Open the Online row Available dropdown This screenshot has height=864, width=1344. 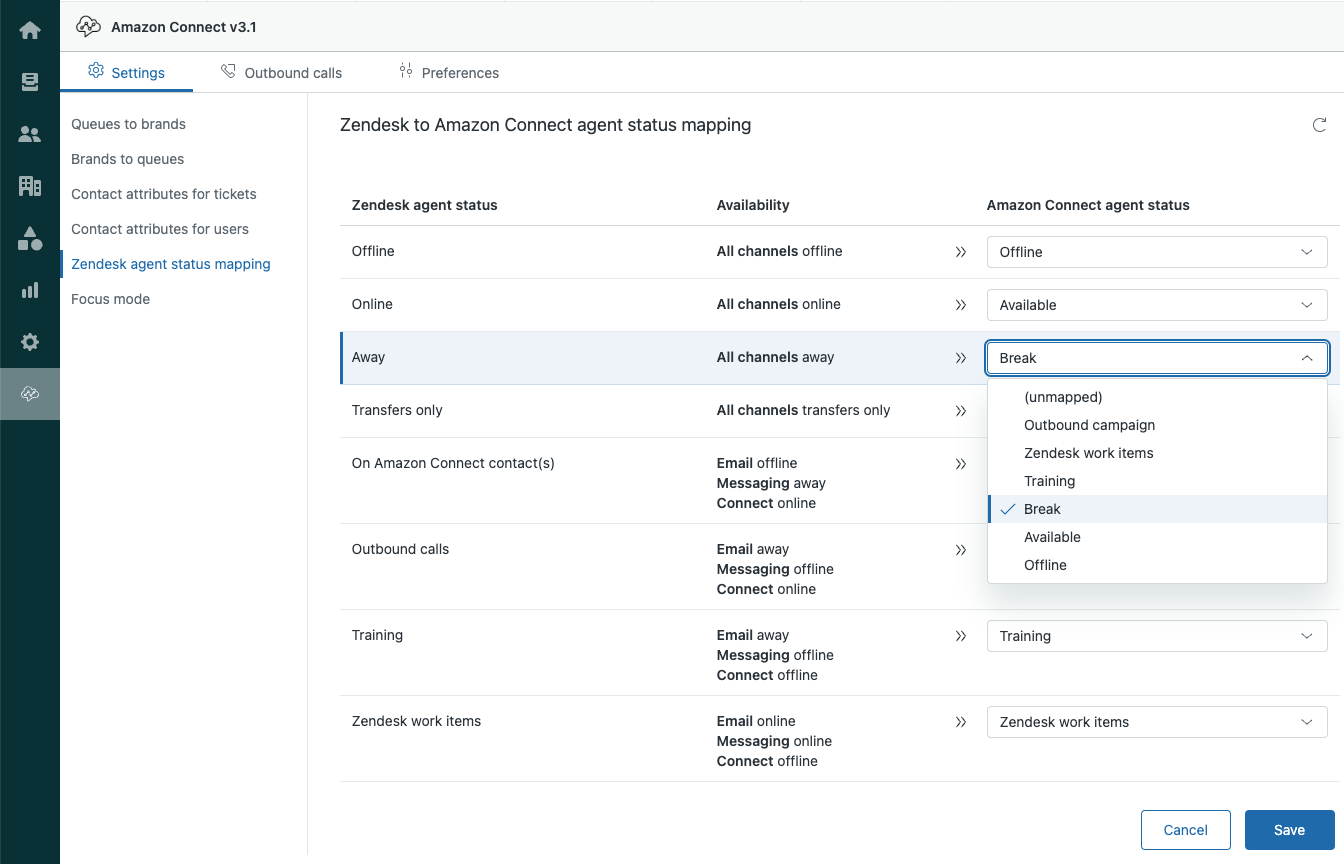click(x=1157, y=305)
